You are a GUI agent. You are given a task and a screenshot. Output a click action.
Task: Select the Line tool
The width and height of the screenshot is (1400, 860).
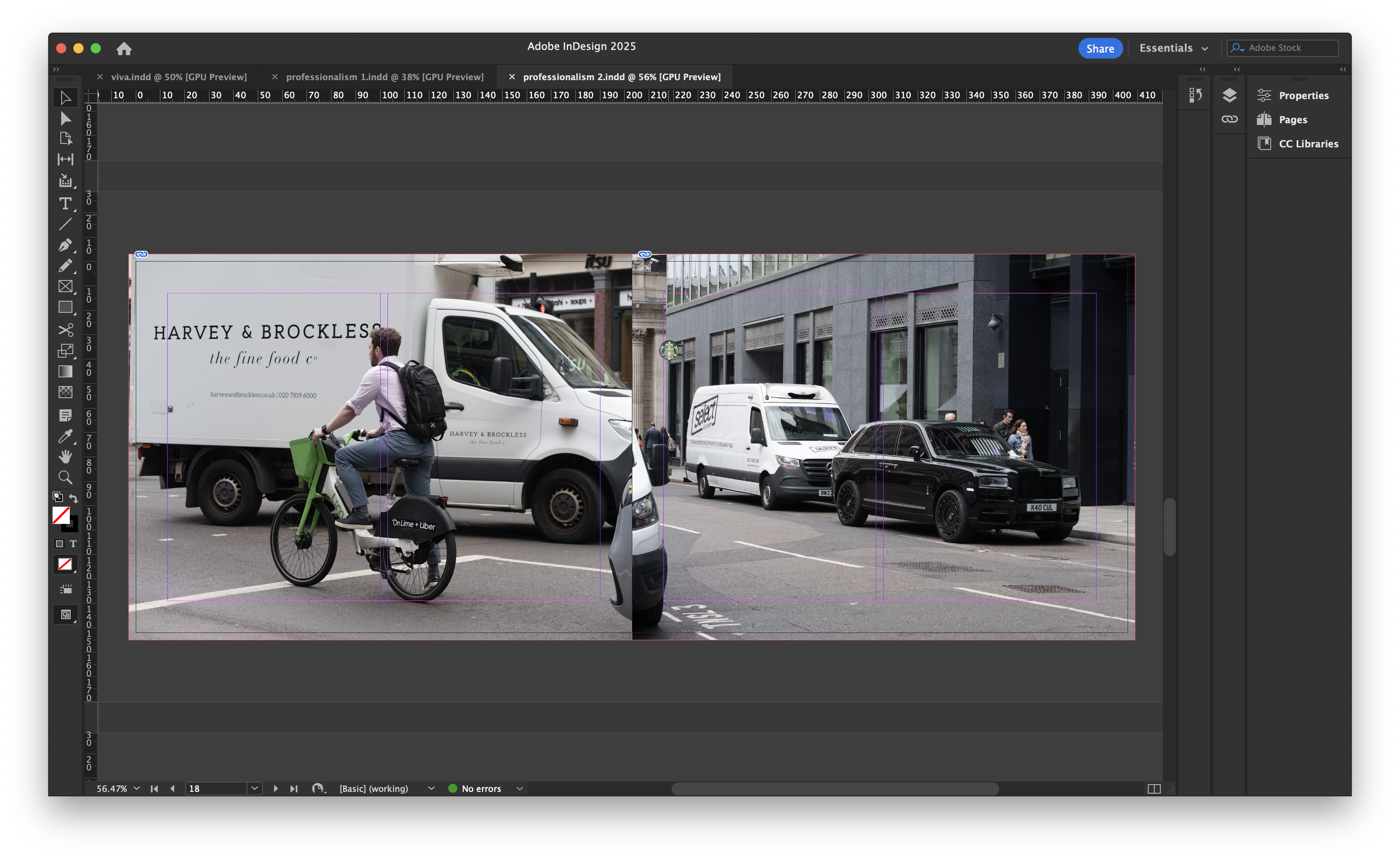(66, 224)
